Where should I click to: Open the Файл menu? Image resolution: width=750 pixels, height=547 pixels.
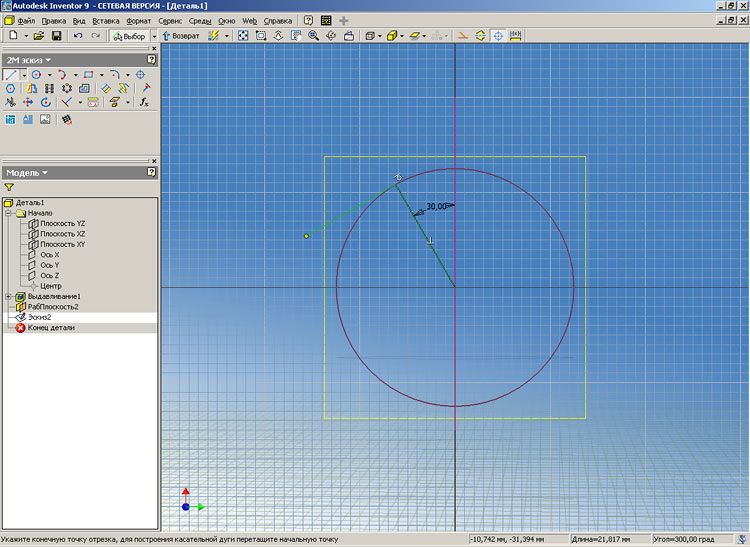tap(26, 21)
